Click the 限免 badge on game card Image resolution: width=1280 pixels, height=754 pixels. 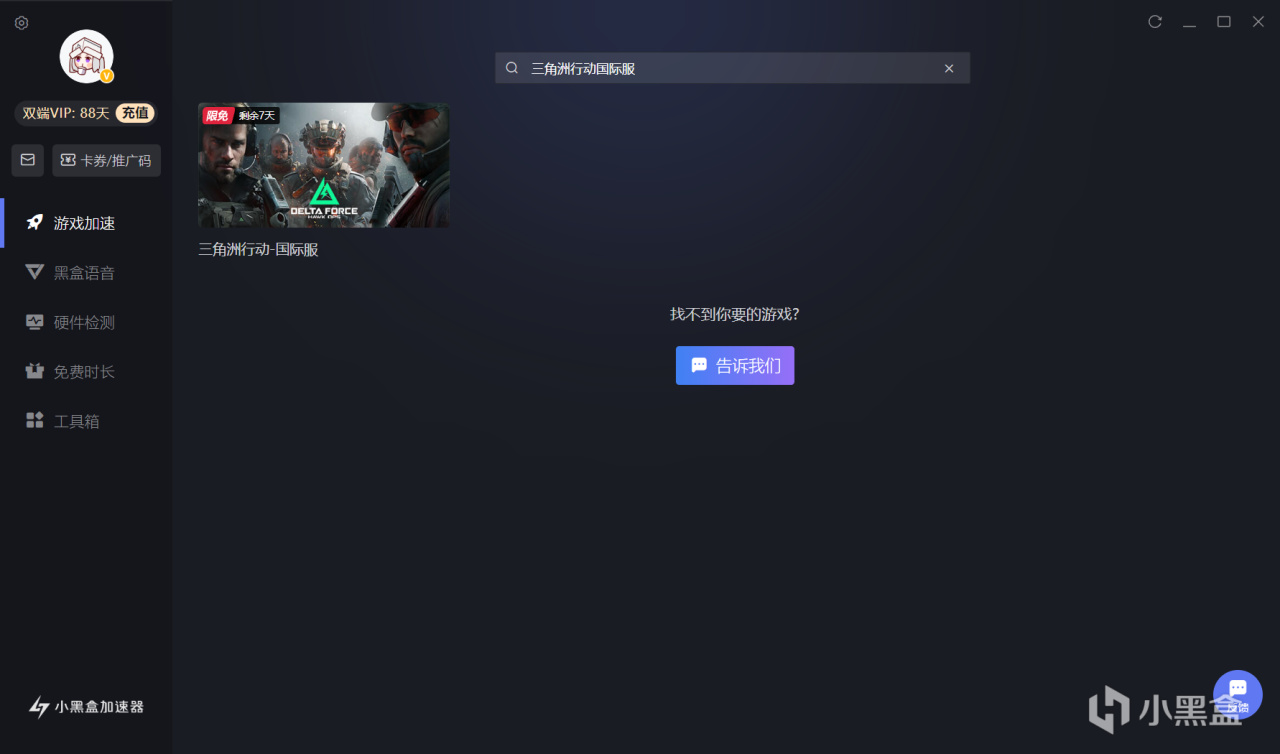tap(217, 115)
